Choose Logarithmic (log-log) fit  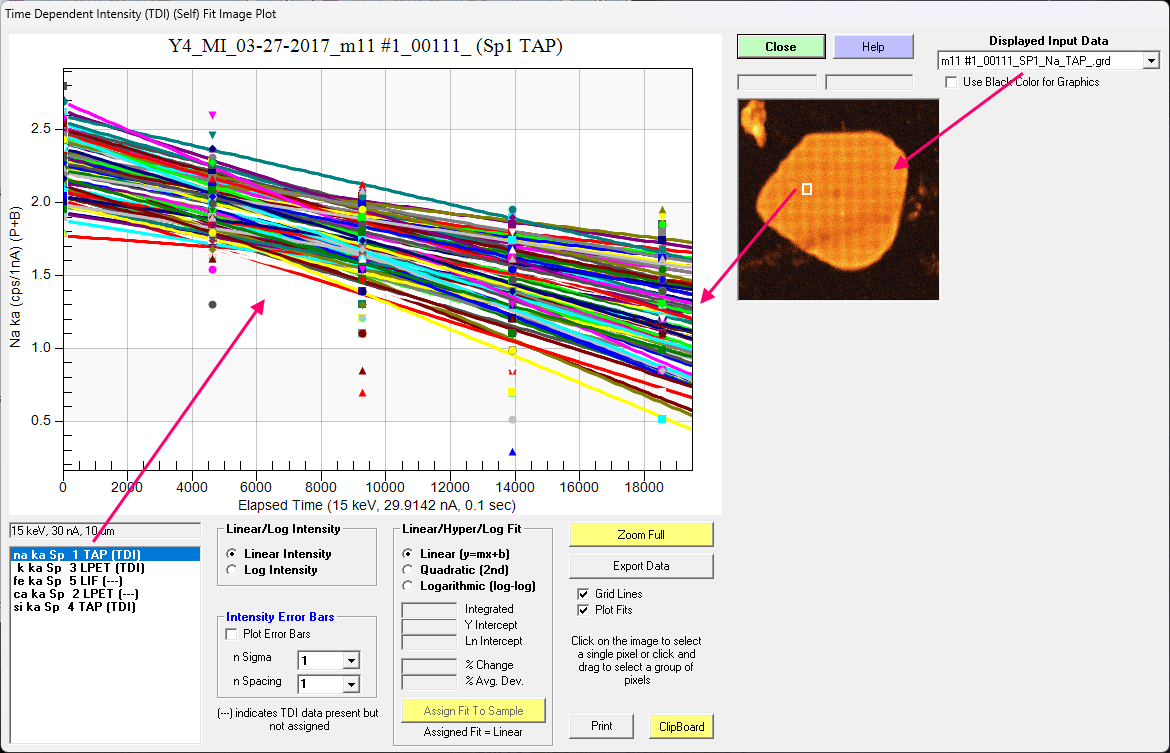click(x=407, y=585)
